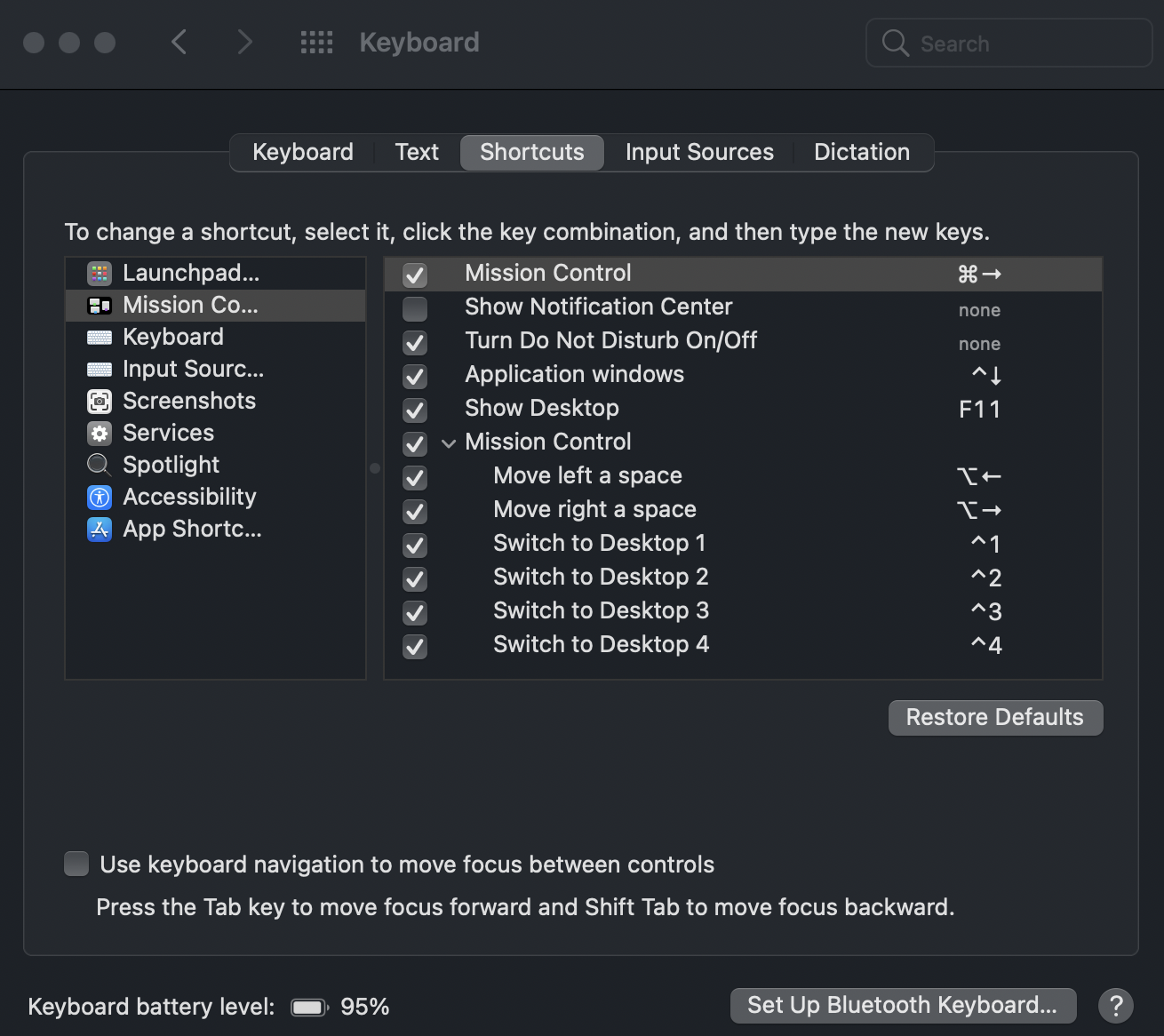Select the Accessibility category icon
Viewport: 1164px width, 1036px height.
(x=100, y=498)
